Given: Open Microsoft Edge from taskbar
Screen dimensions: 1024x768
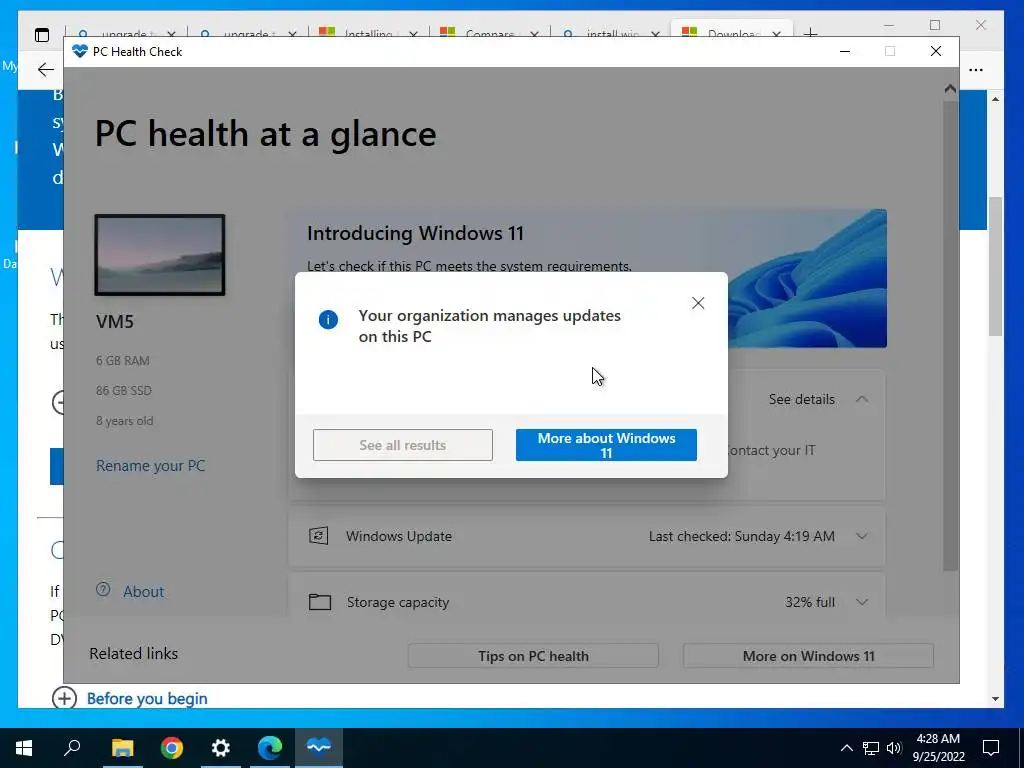Looking at the screenshot, I should tap(270, 748).
